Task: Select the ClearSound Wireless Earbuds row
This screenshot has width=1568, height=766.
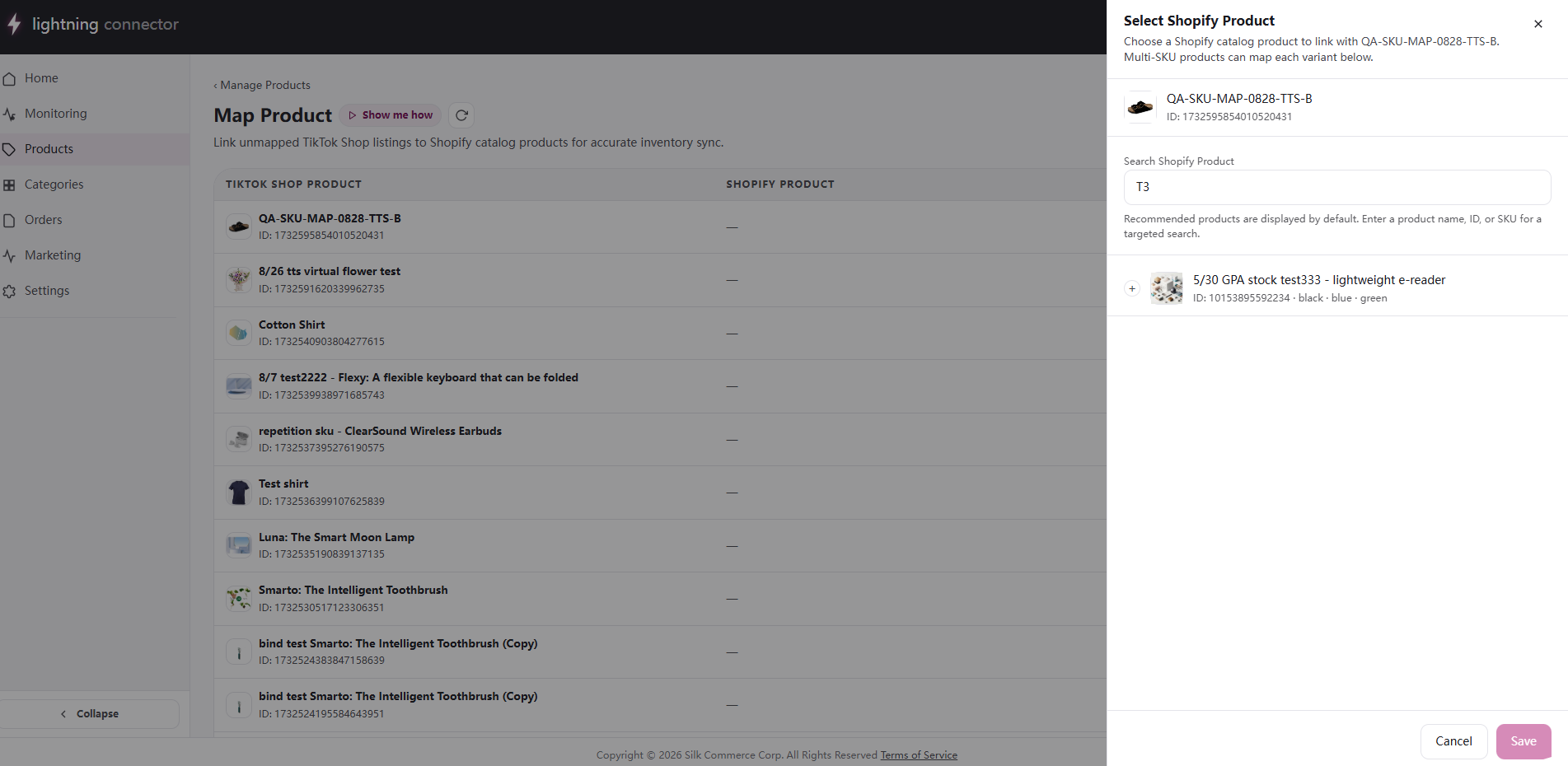Action: 660,439
